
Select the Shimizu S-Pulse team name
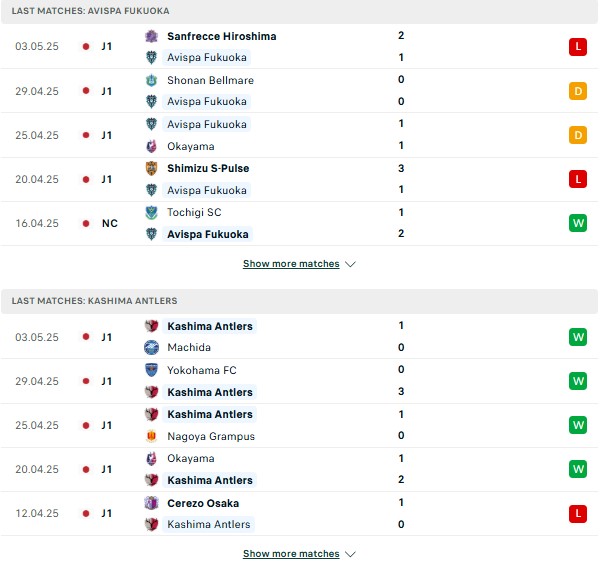click(208, 168)
